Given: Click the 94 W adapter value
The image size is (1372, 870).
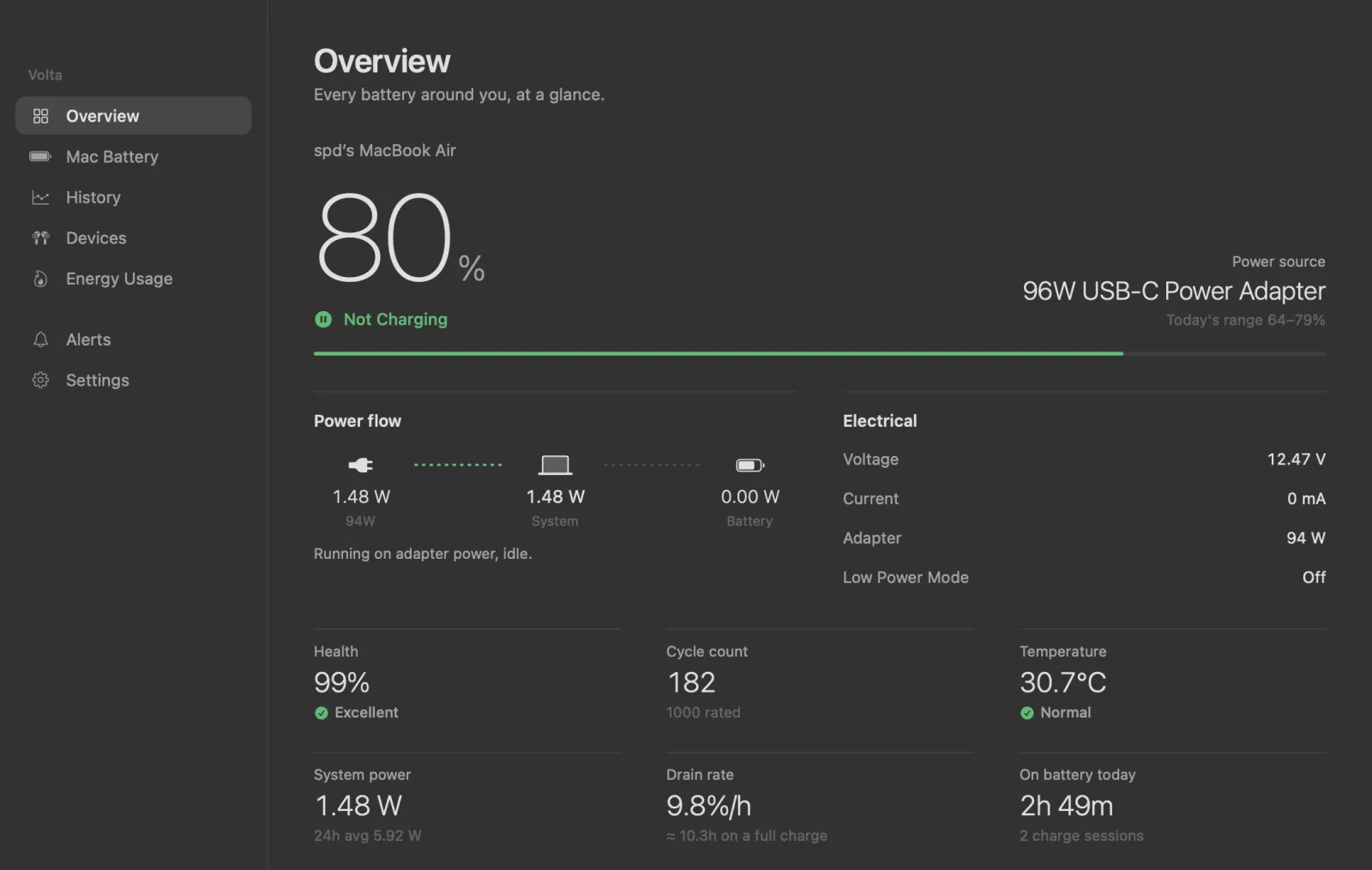Looking at the screenshot, I should [x=1306, y=538].
